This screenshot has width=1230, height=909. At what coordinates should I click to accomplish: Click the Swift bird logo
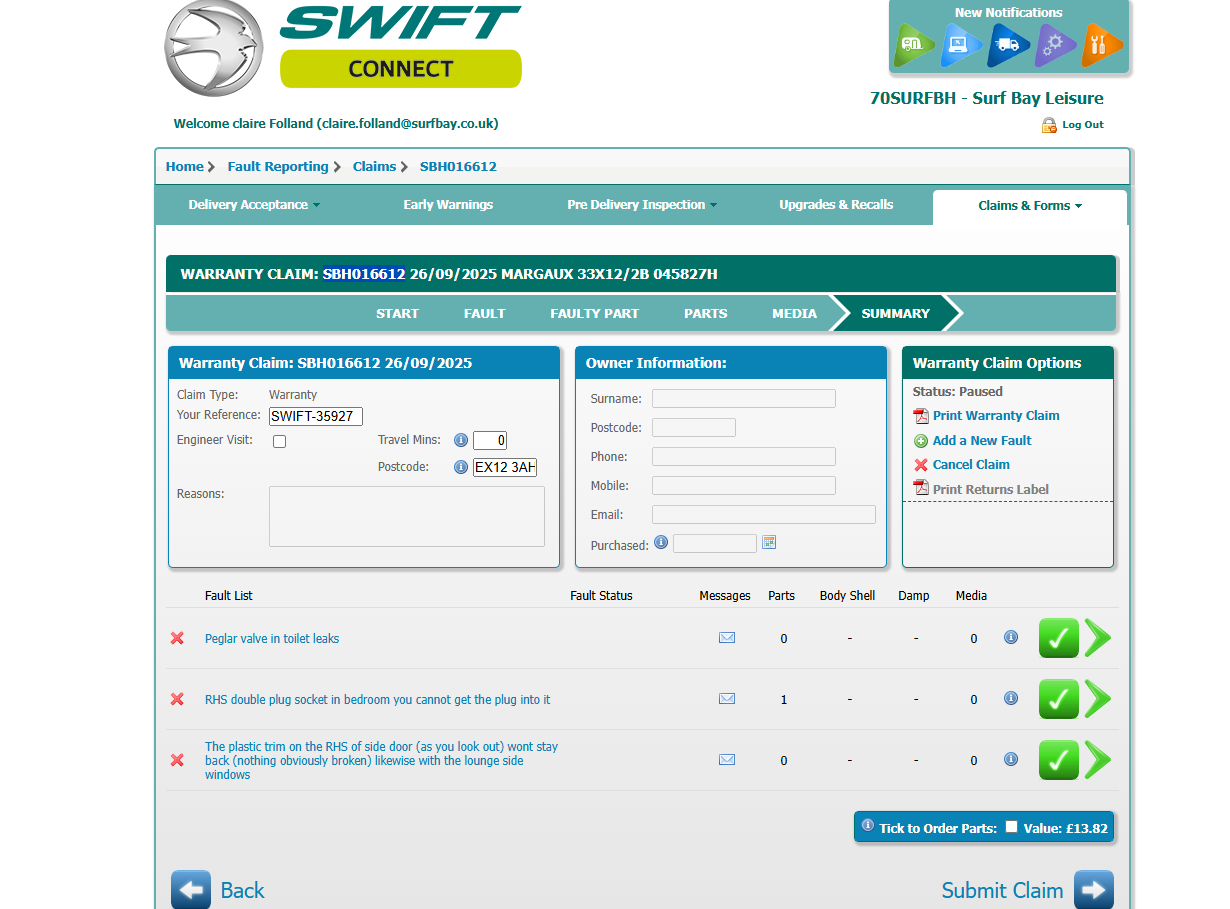(214, 48)
